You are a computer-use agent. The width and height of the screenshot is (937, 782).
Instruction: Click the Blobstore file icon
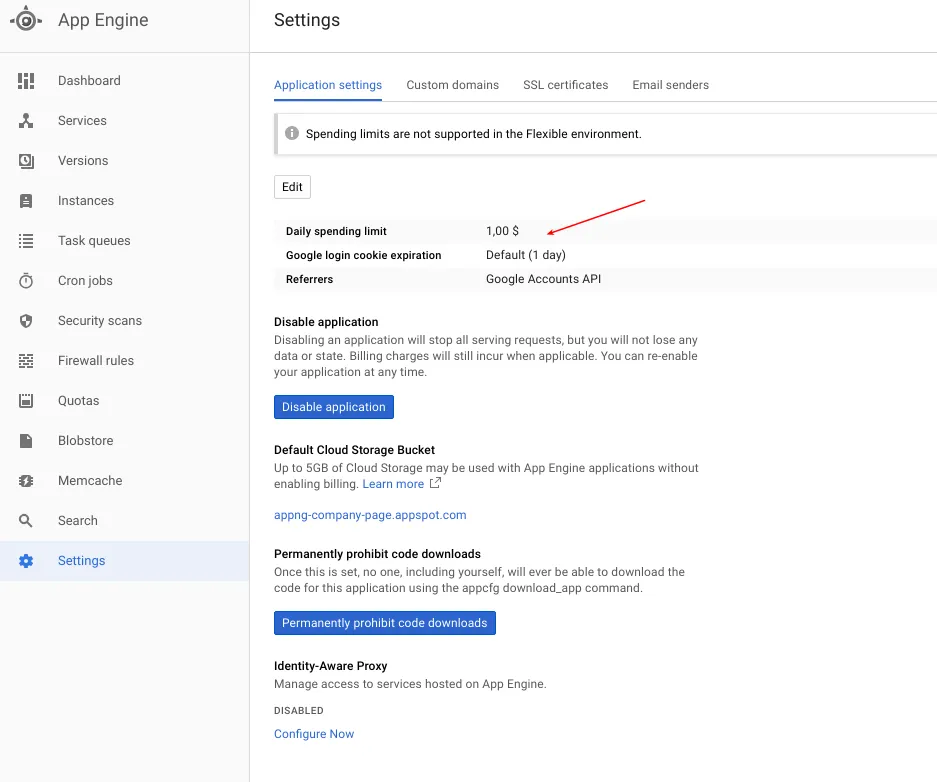26,441
